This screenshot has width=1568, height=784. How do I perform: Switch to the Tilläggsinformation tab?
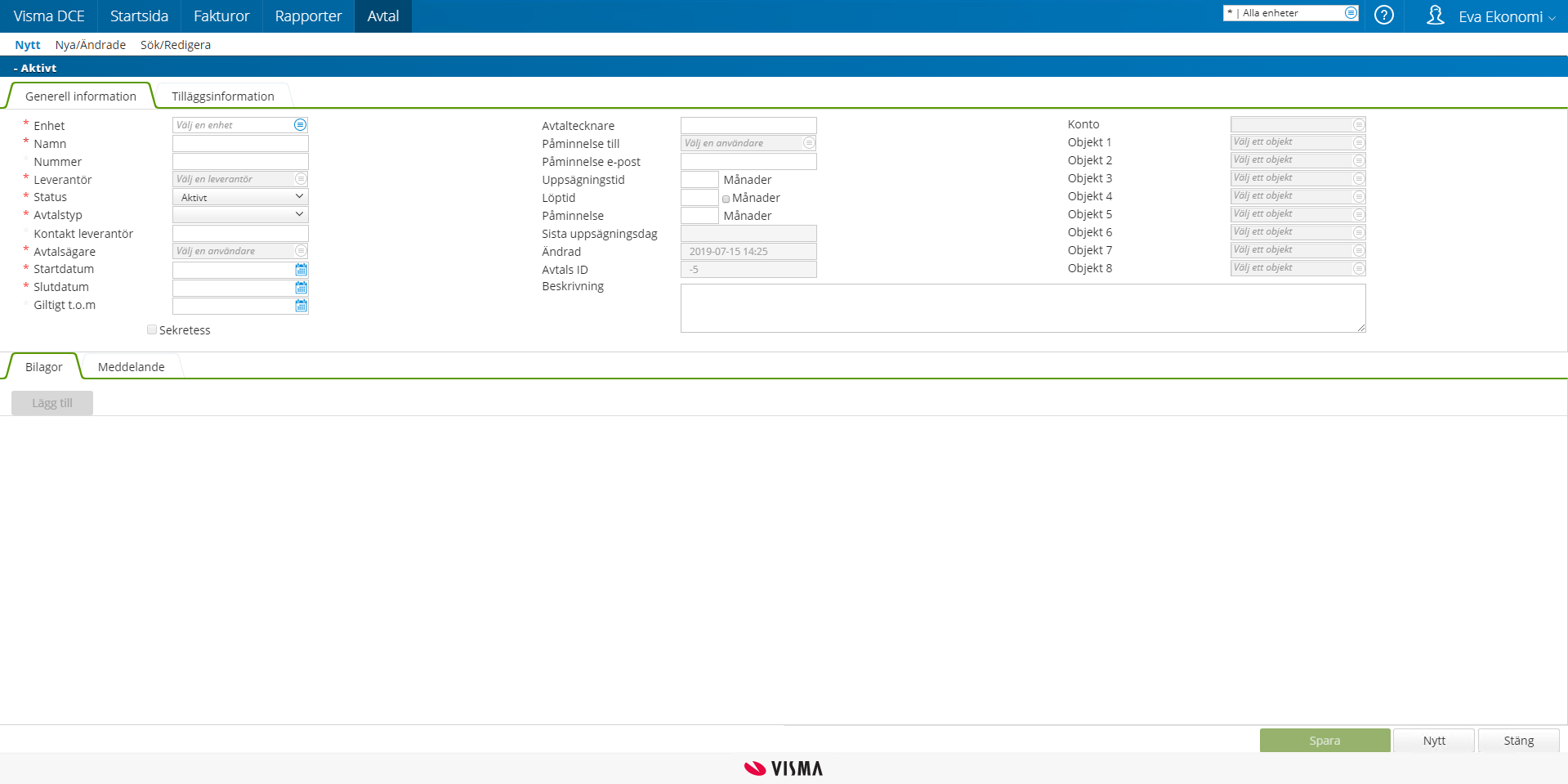point(222,96)
